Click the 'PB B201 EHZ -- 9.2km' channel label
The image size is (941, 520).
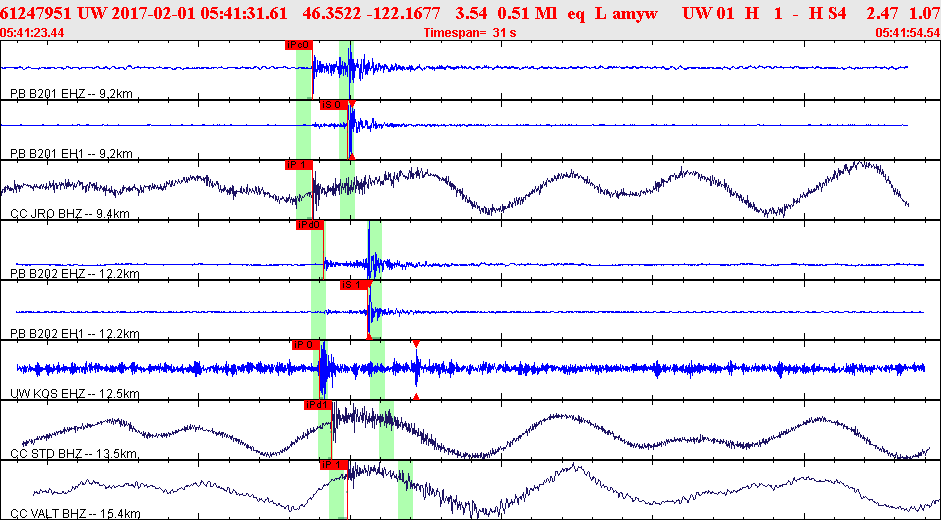(x=71, y=94)
